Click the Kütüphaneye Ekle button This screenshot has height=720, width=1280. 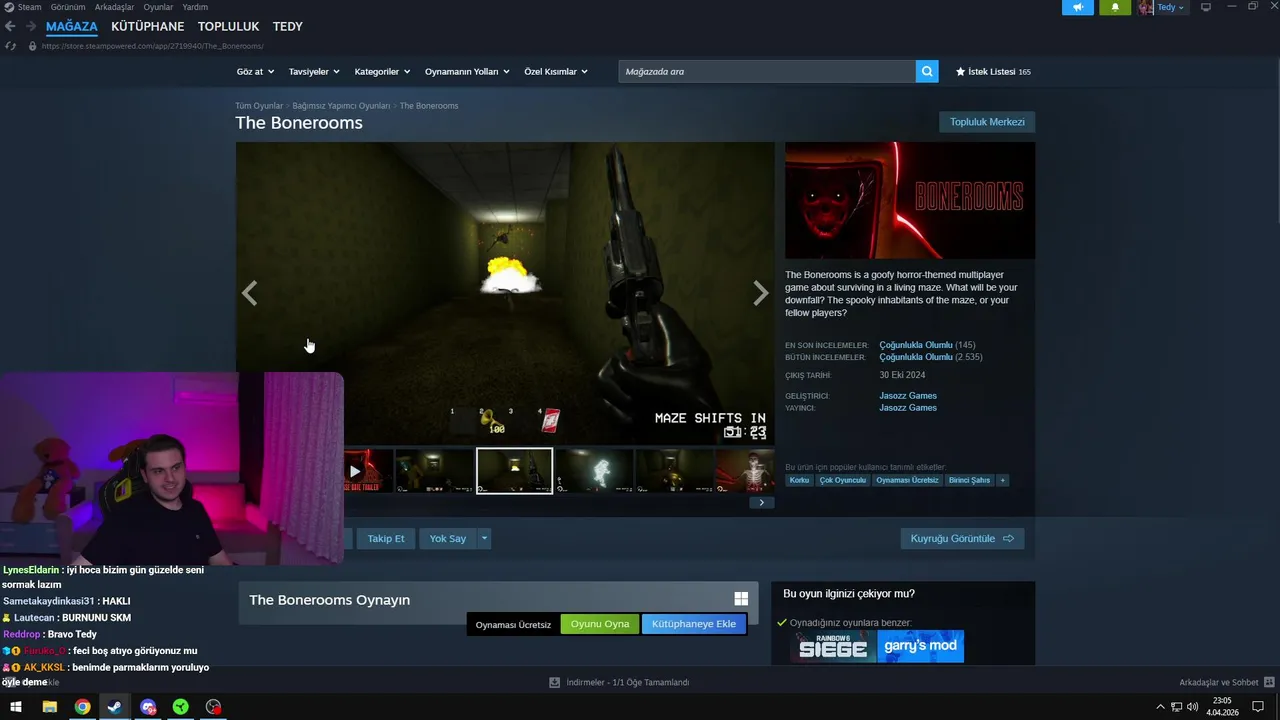pyautogui.click(x=694, y=624)
